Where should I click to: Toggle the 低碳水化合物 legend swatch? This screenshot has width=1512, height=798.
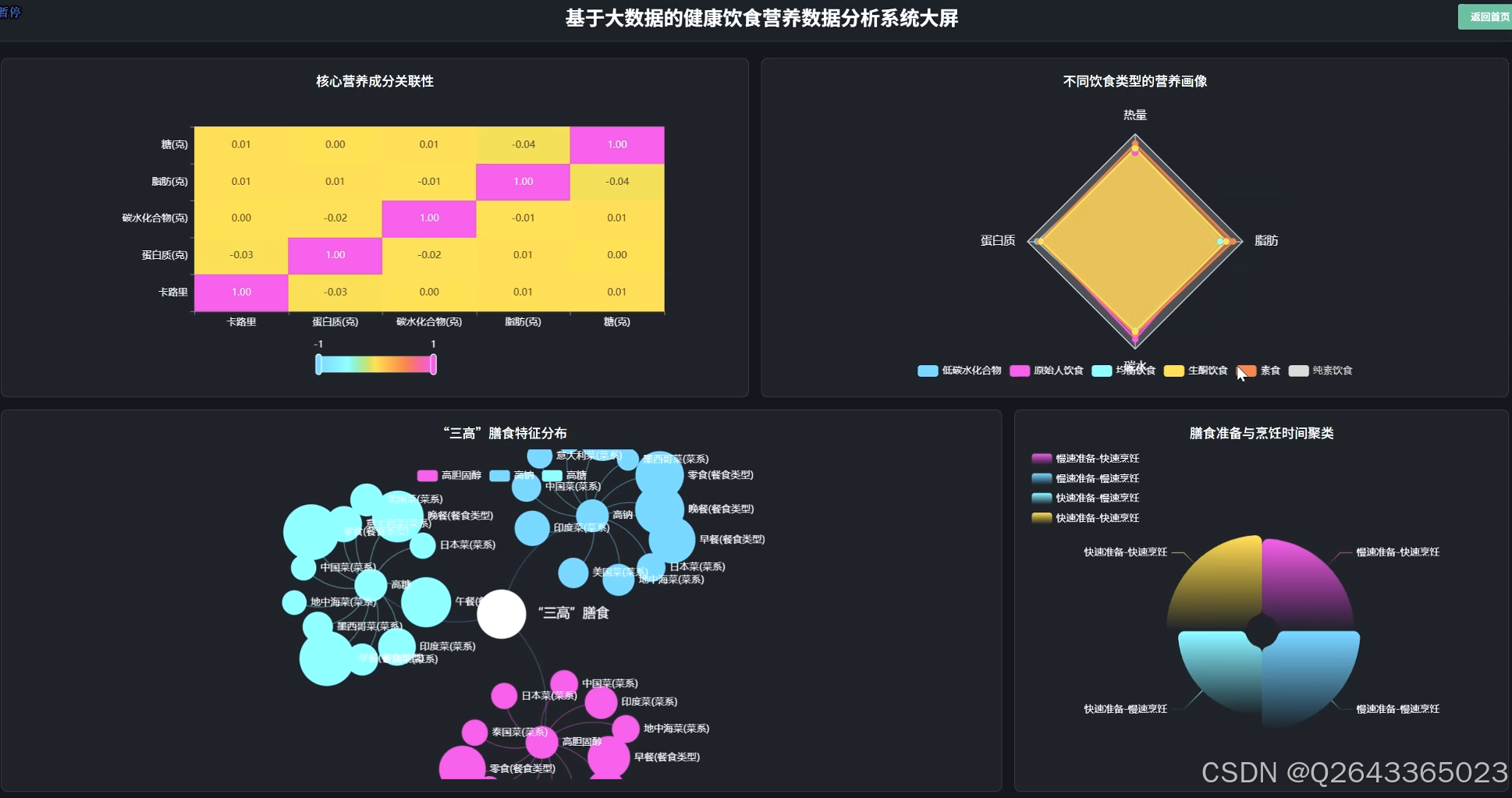tap(928, 371)
